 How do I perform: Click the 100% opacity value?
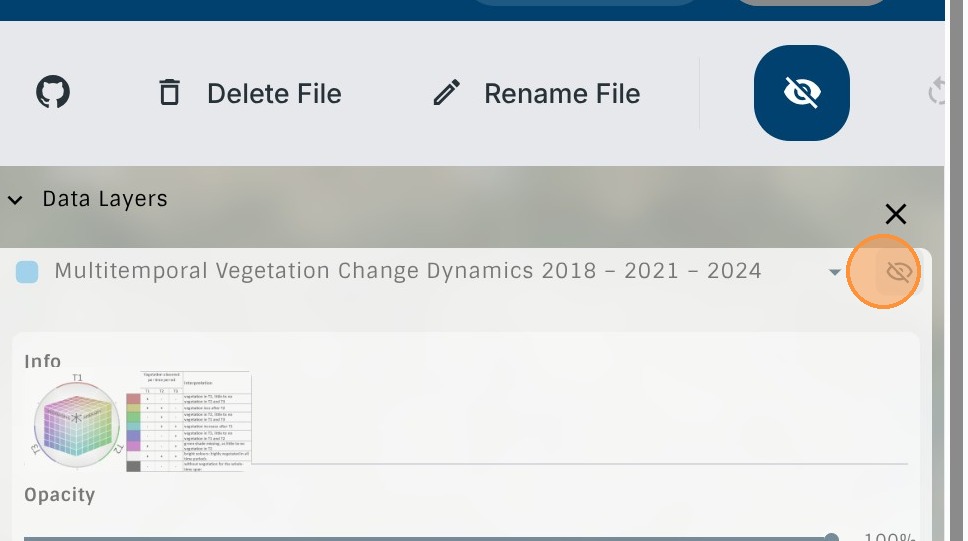pos(889,538)
